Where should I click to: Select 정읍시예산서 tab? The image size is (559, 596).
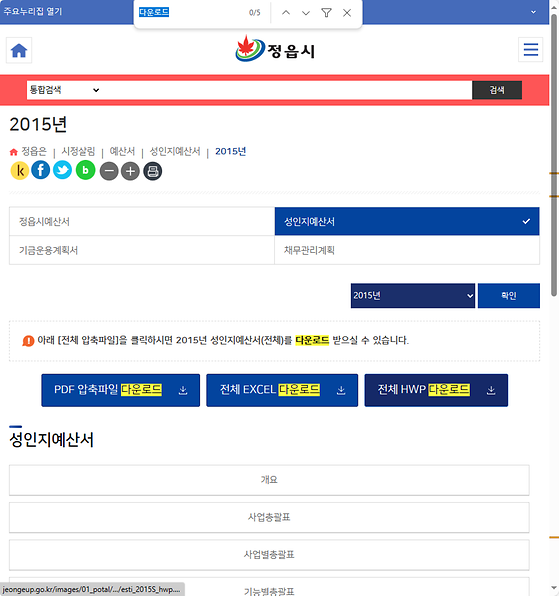pyautogui.click(x=142, y=221)
